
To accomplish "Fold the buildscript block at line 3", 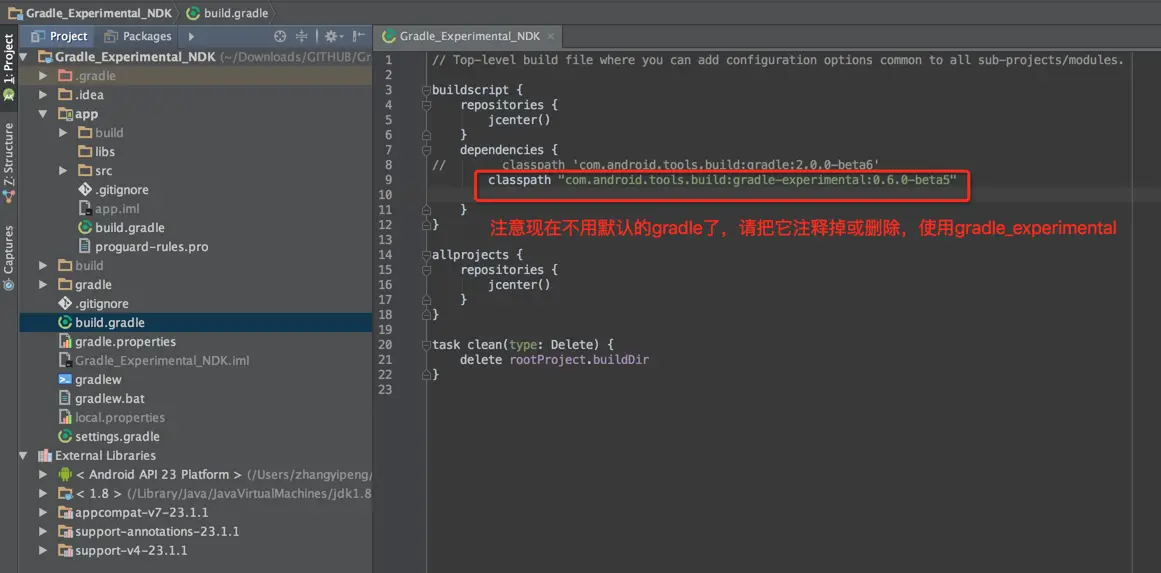I will (426, 90).
